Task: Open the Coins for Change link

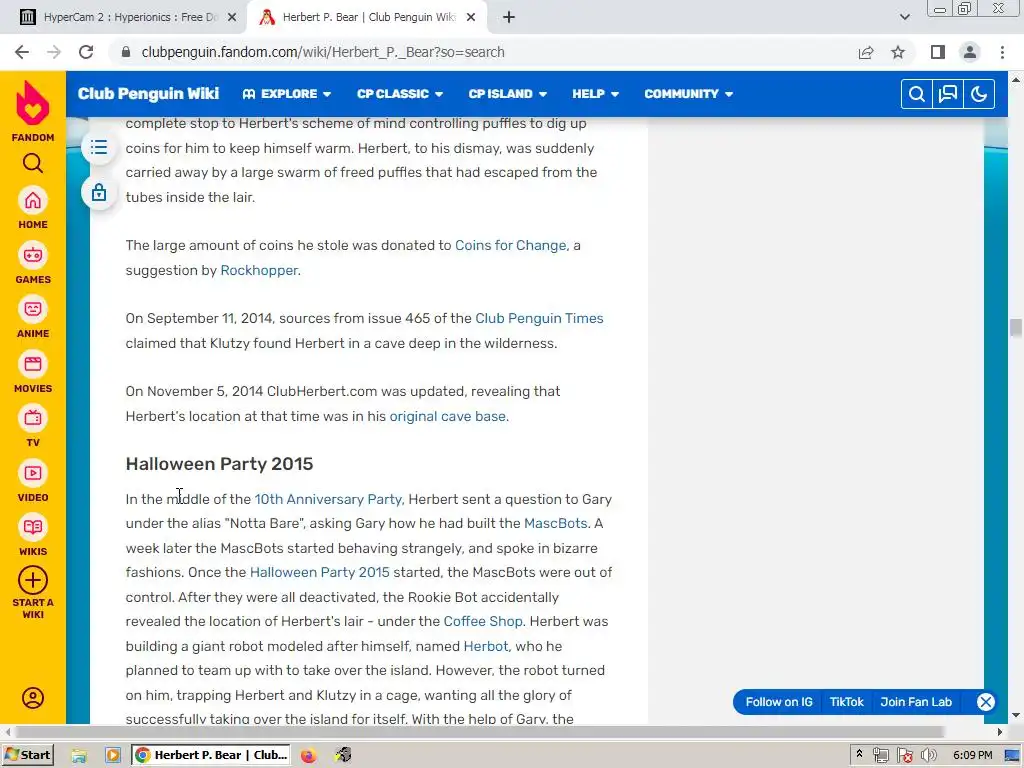Action: pos(511,246)
